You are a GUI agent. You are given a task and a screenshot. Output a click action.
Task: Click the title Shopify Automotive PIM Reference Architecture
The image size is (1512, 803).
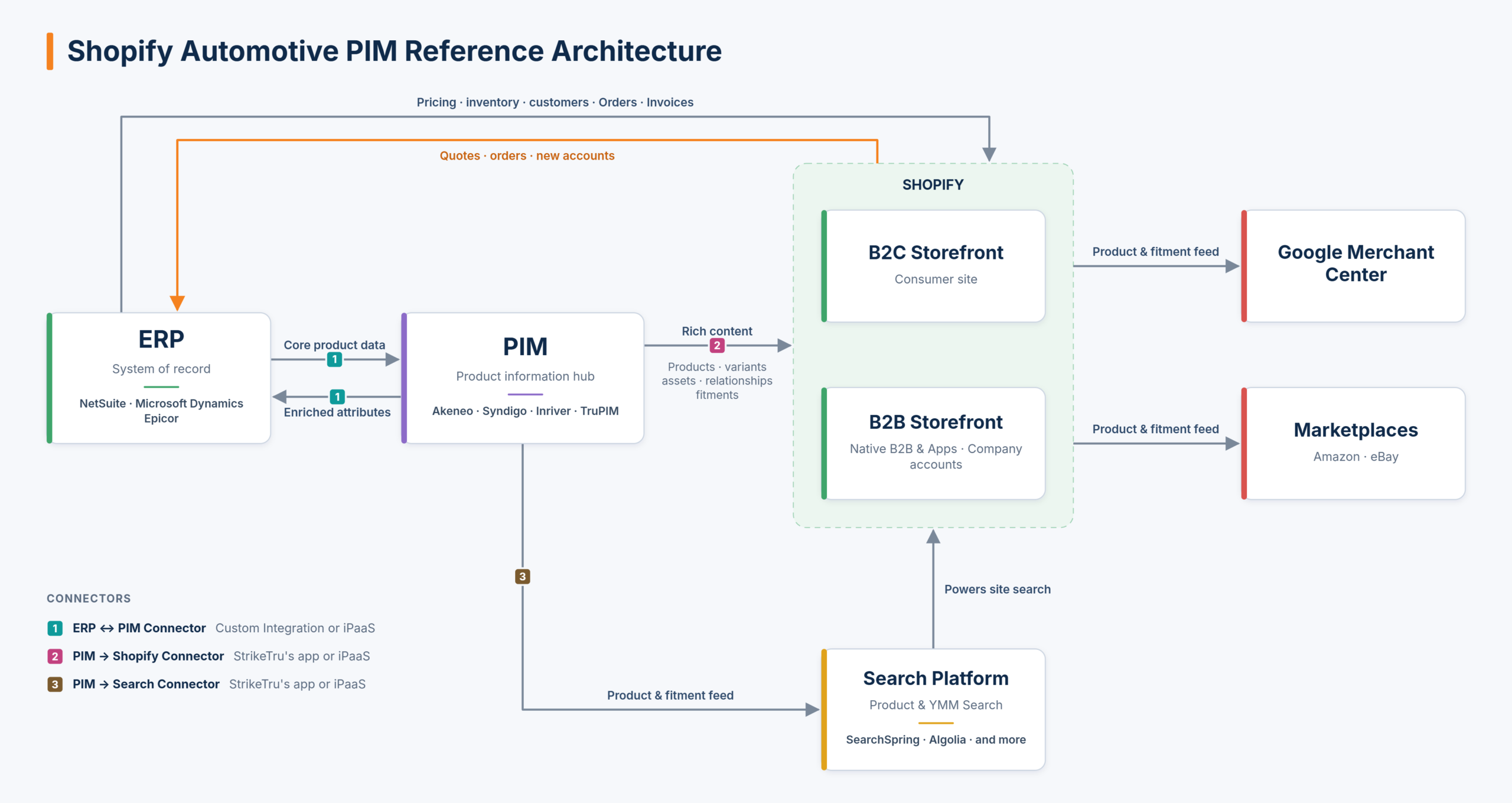(395, 51)
